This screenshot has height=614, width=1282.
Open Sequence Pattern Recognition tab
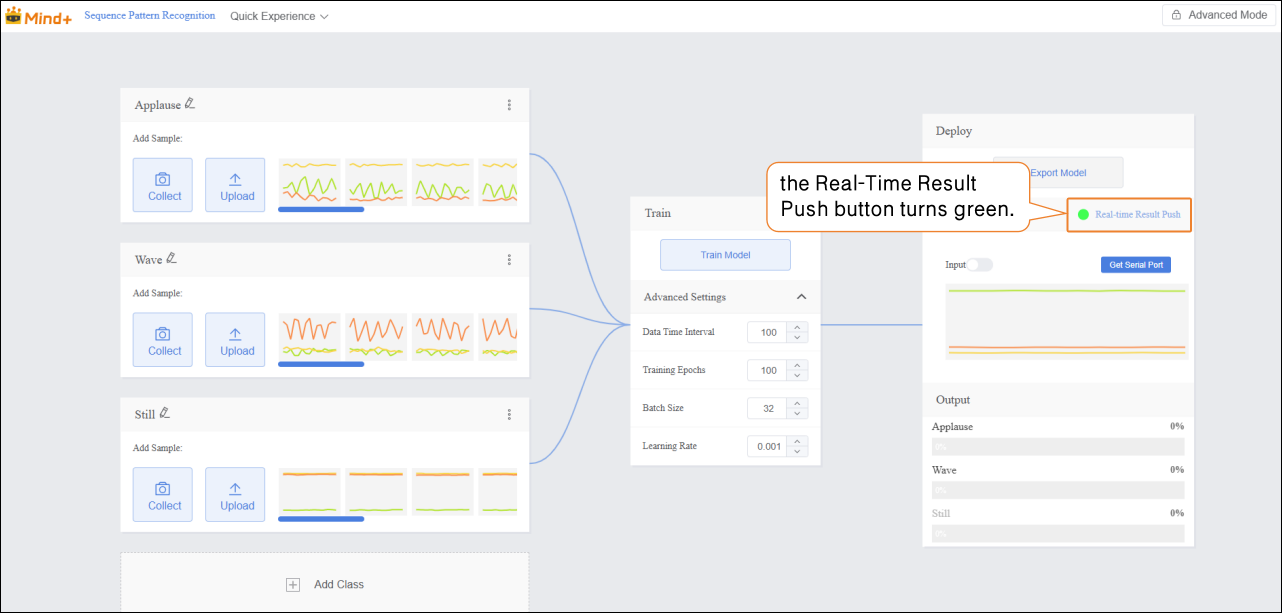149,16
